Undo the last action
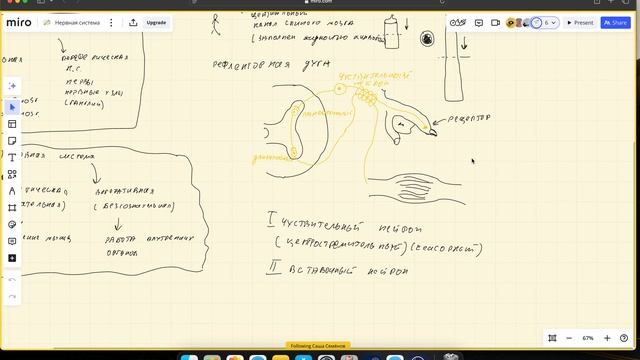Viewport: 640px width, 360px height. point(12,280)
